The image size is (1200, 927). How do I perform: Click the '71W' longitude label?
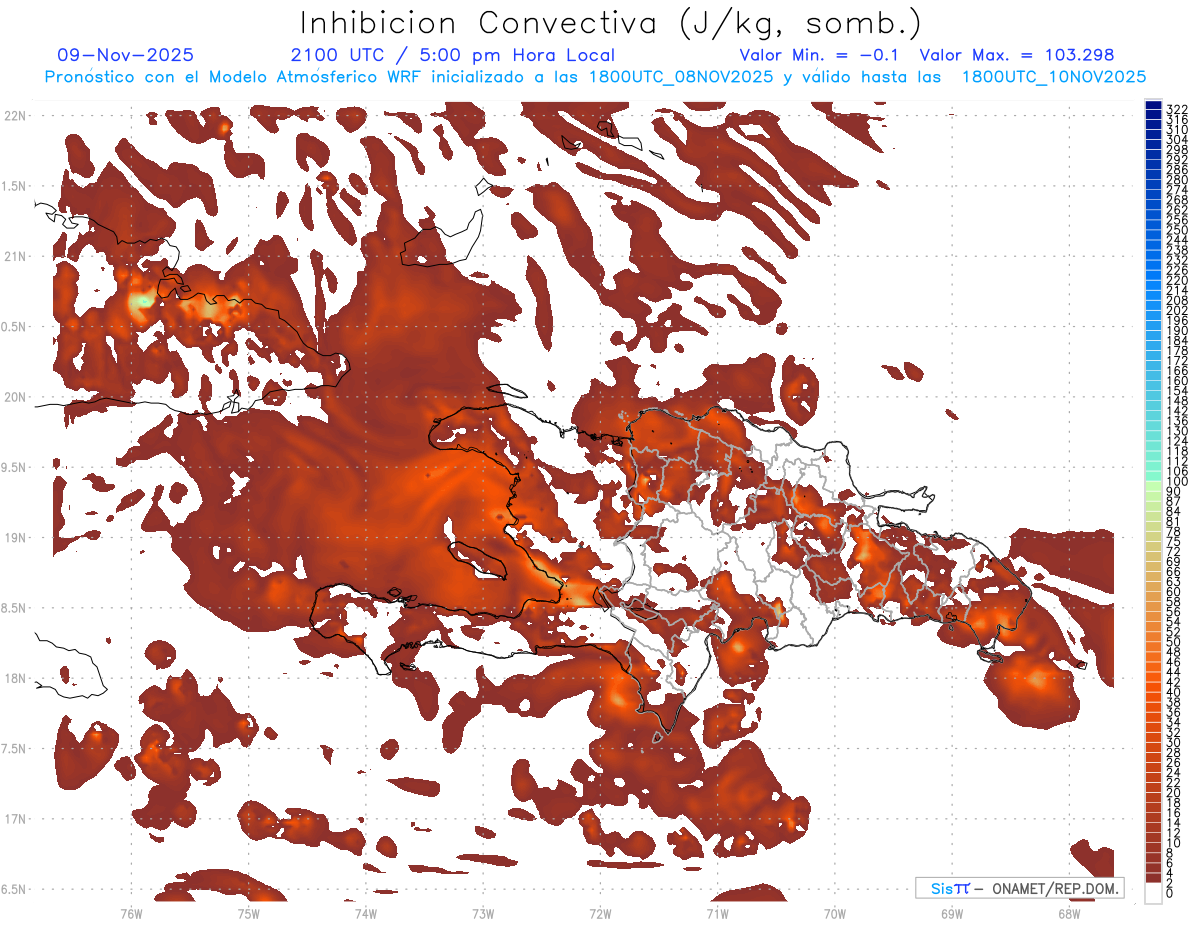pyautogui.click(x=717, y=913)
